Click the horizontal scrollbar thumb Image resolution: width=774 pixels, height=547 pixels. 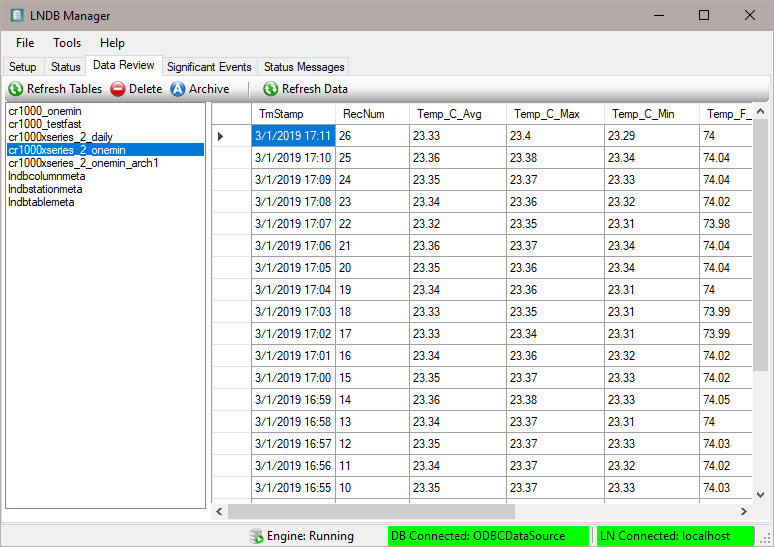pos(371,511)
